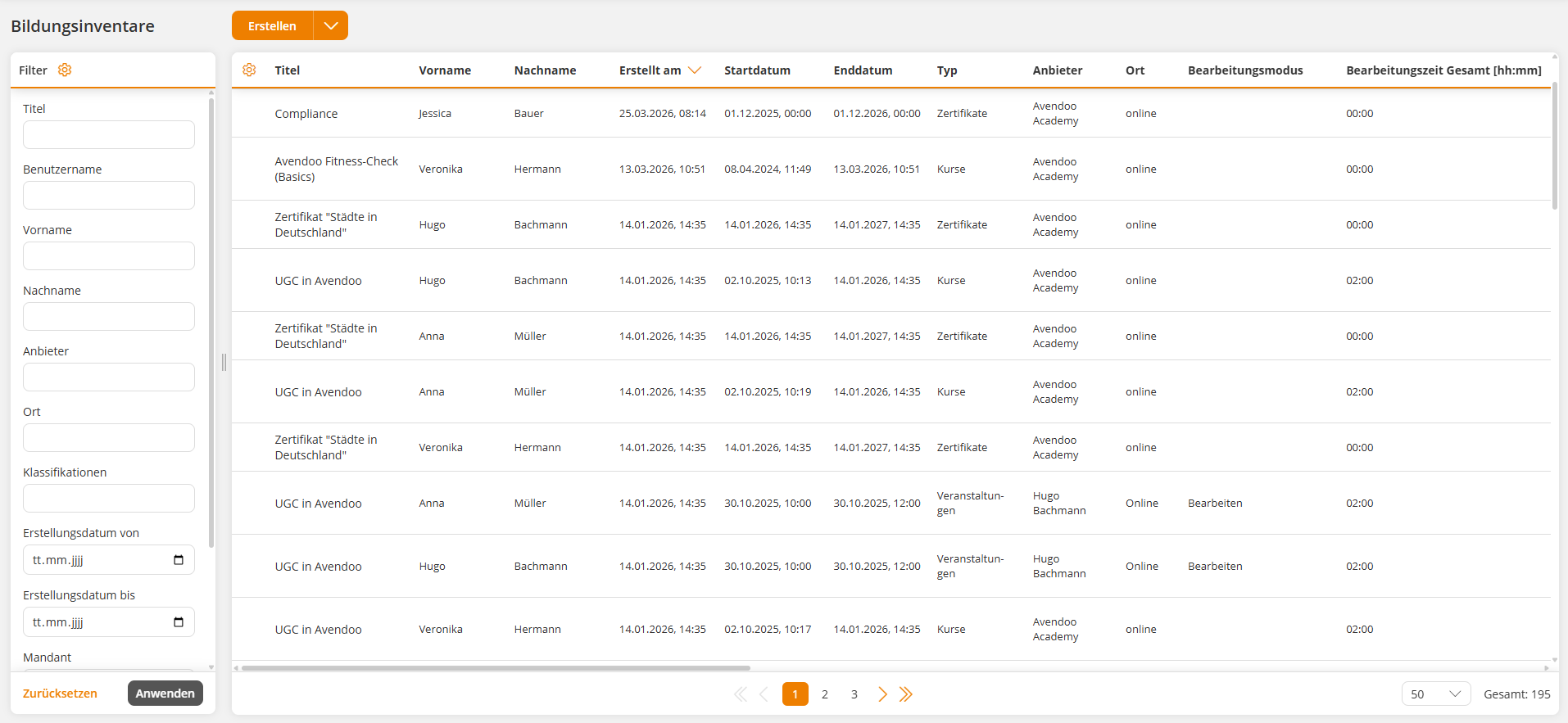Open calendar picker for Erstellungsdatum von
The width and height of the screenshot is (1568, 723).
179,560
